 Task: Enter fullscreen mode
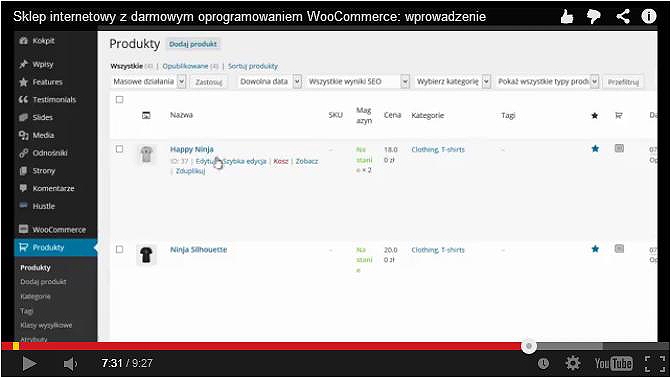click(655, 364)
